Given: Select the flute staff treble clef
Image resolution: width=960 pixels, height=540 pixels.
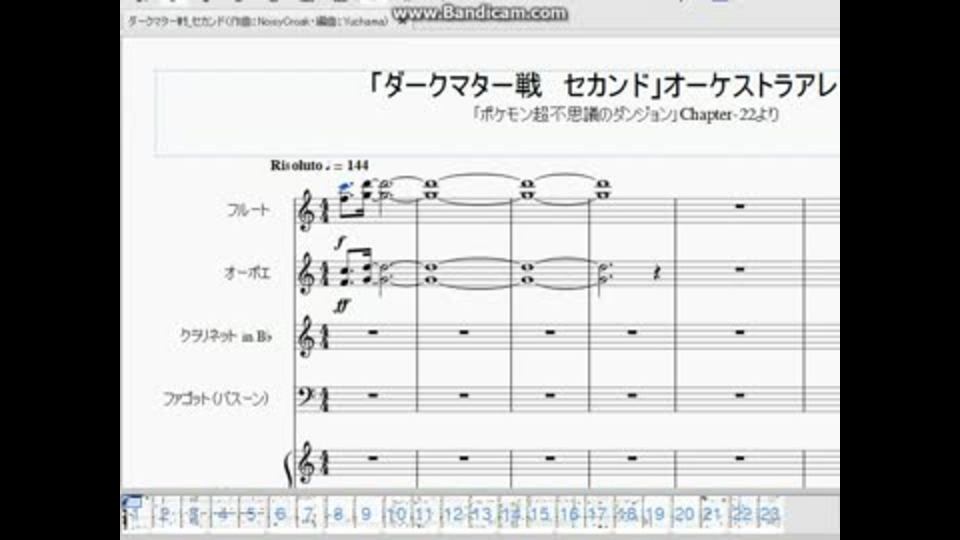Looking at the screenshot, I should pos(306,211).
